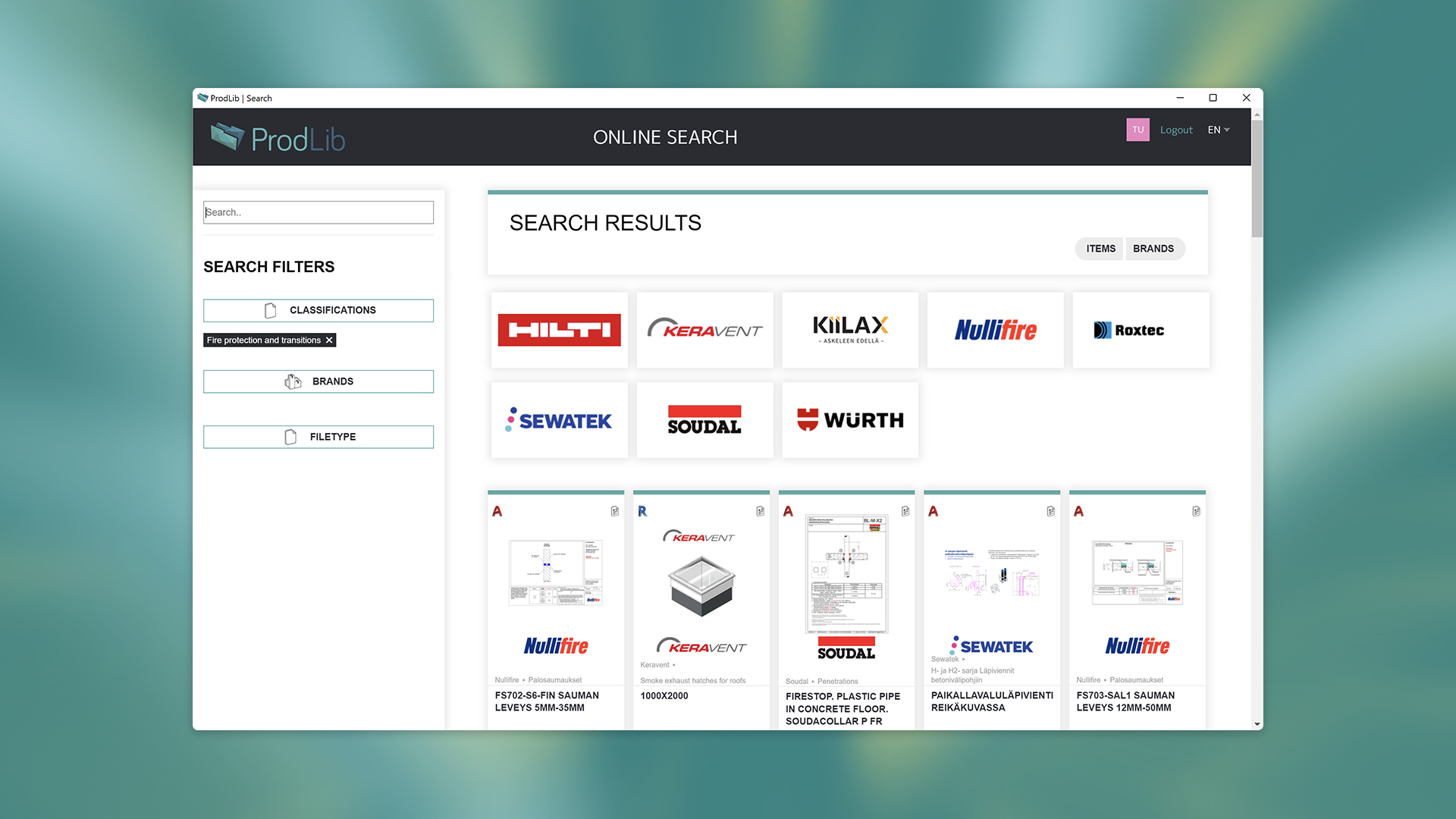Open the EN language dropdown
This screenshot has width=1456, height=819.
click(1219, 130)
